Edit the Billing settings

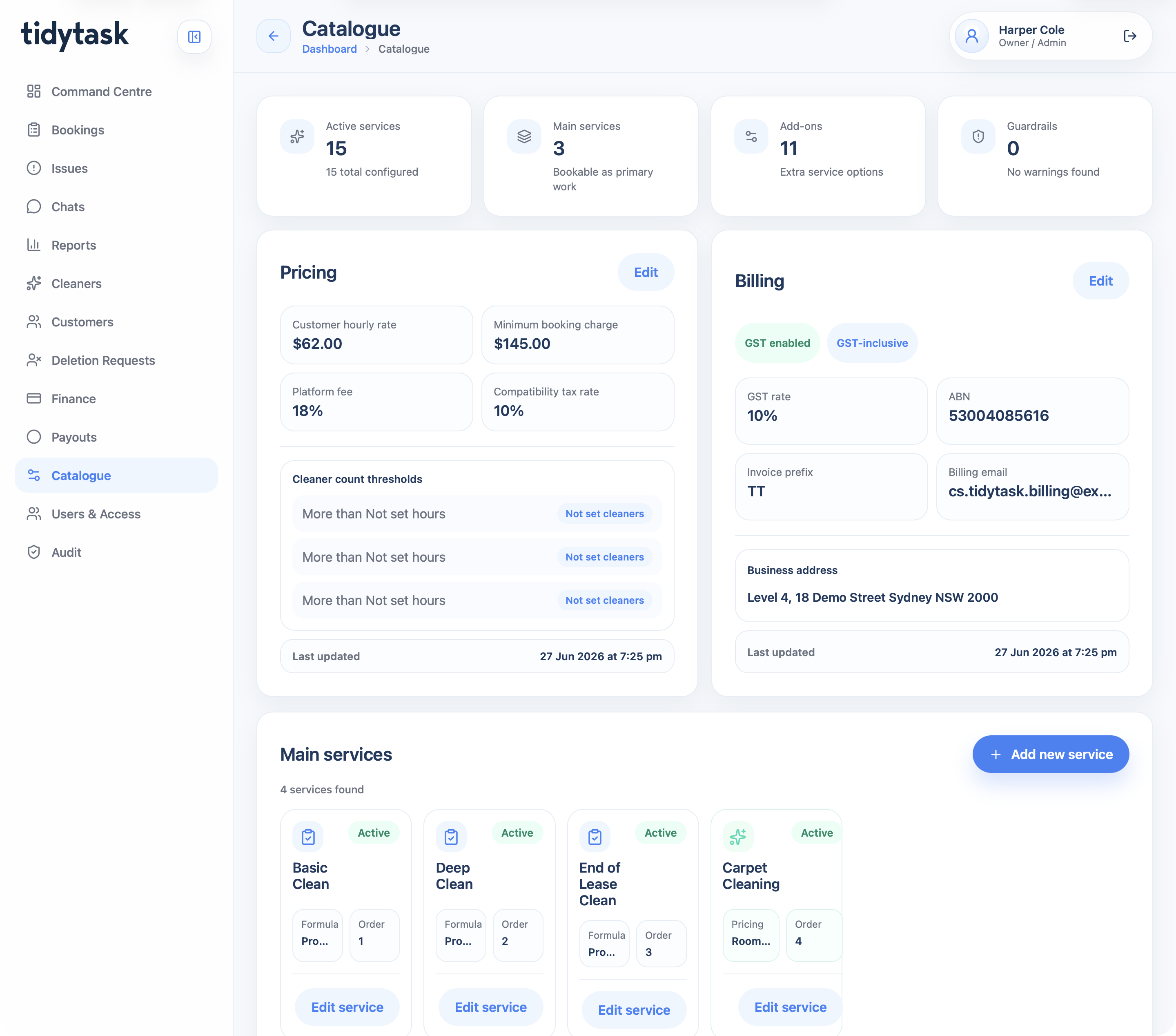point(1100,281)
